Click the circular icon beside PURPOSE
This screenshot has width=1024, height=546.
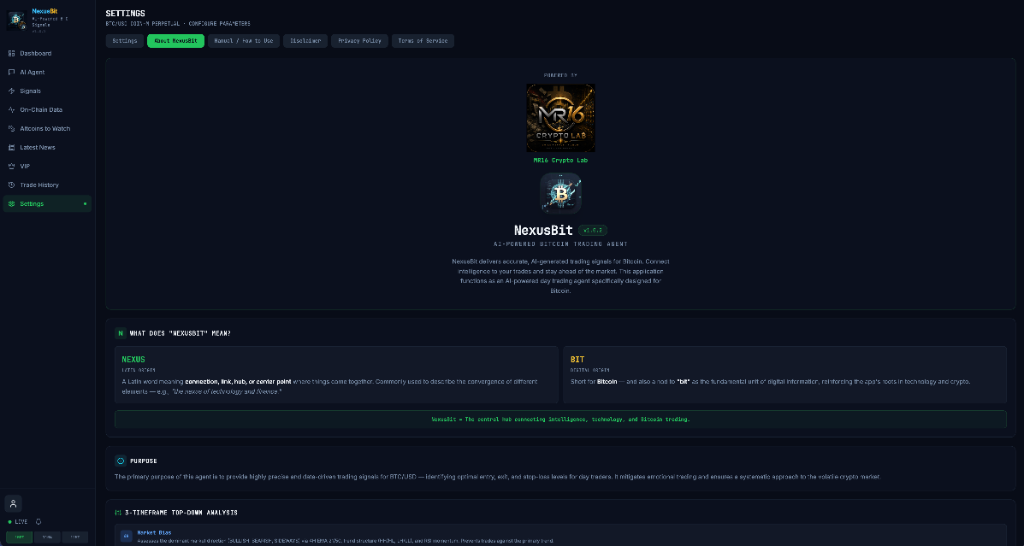pyautogui.click(x=120, y=461)
